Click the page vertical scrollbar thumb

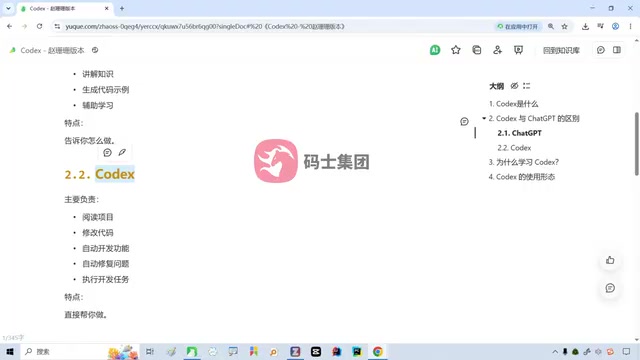[637, 144]
